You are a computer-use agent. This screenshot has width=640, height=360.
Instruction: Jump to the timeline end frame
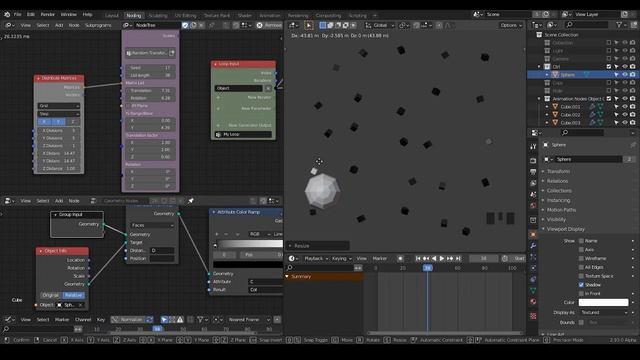(x=458, y=258)
